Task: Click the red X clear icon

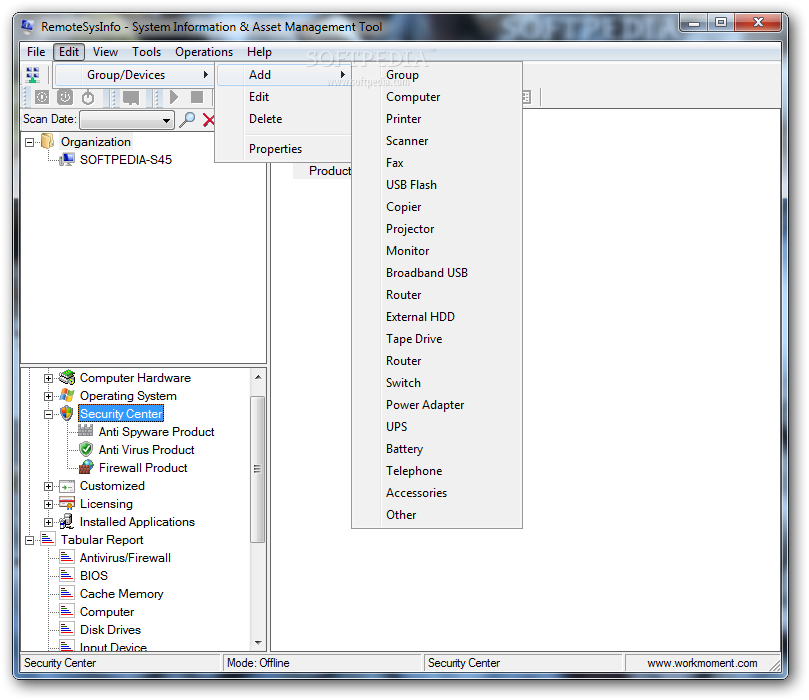Action: (x=208, y=120)
